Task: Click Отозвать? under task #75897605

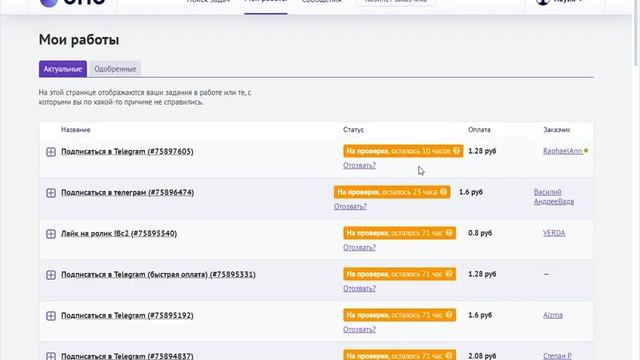Action: pos(359,165)
